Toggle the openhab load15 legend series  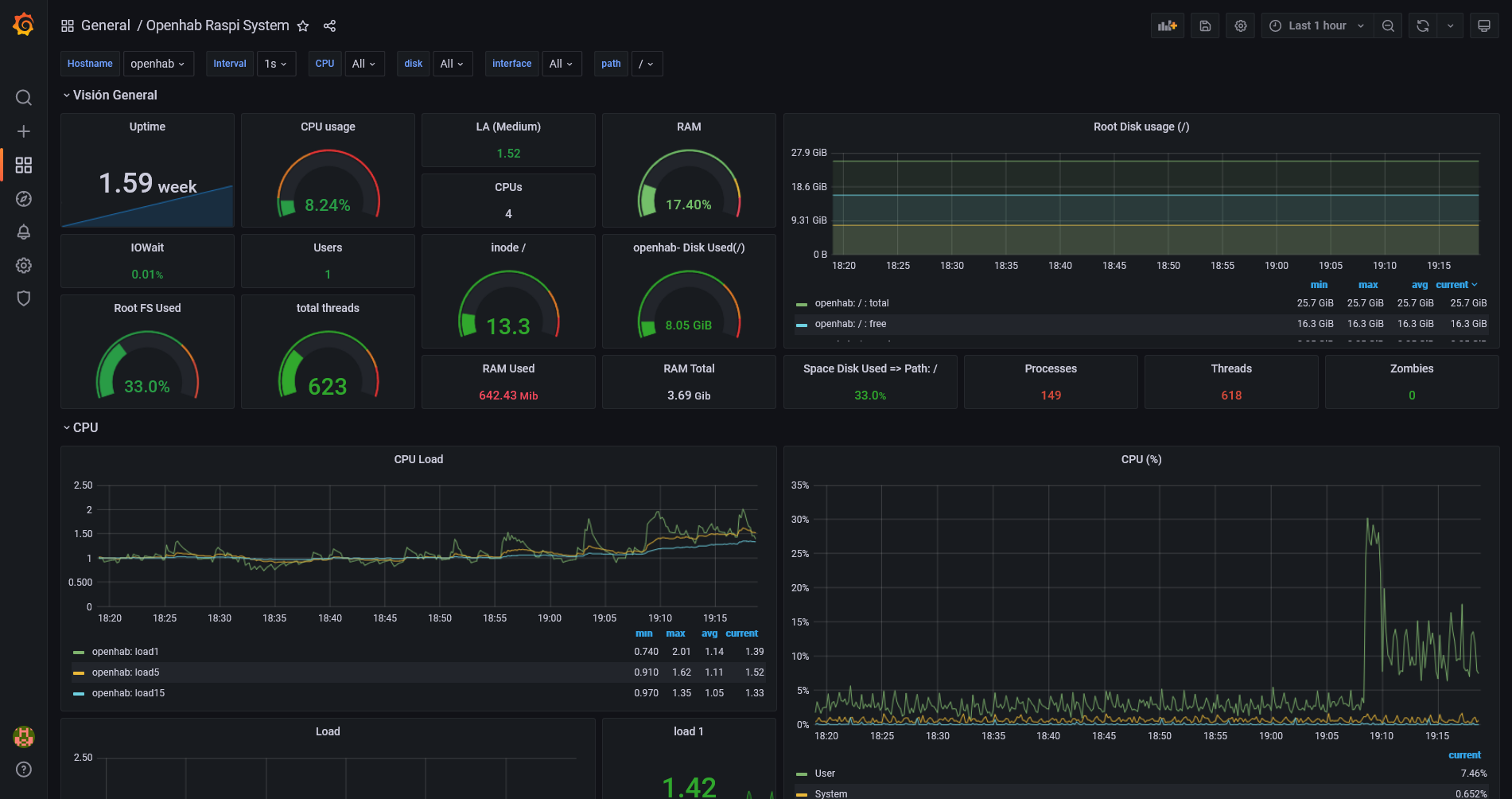coord(128,693)
